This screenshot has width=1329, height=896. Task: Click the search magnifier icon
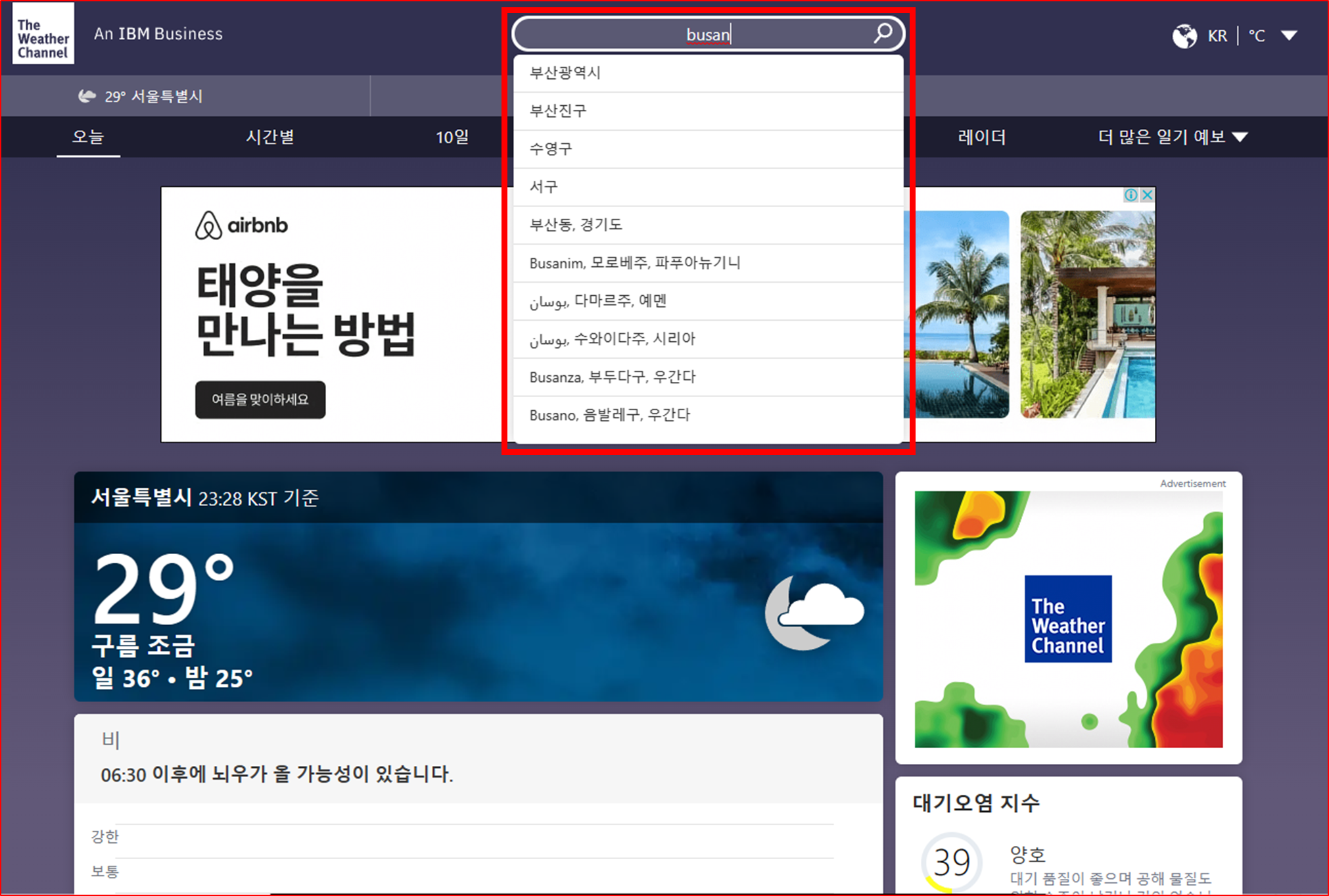pyautogui.click(x=883, y=33)
